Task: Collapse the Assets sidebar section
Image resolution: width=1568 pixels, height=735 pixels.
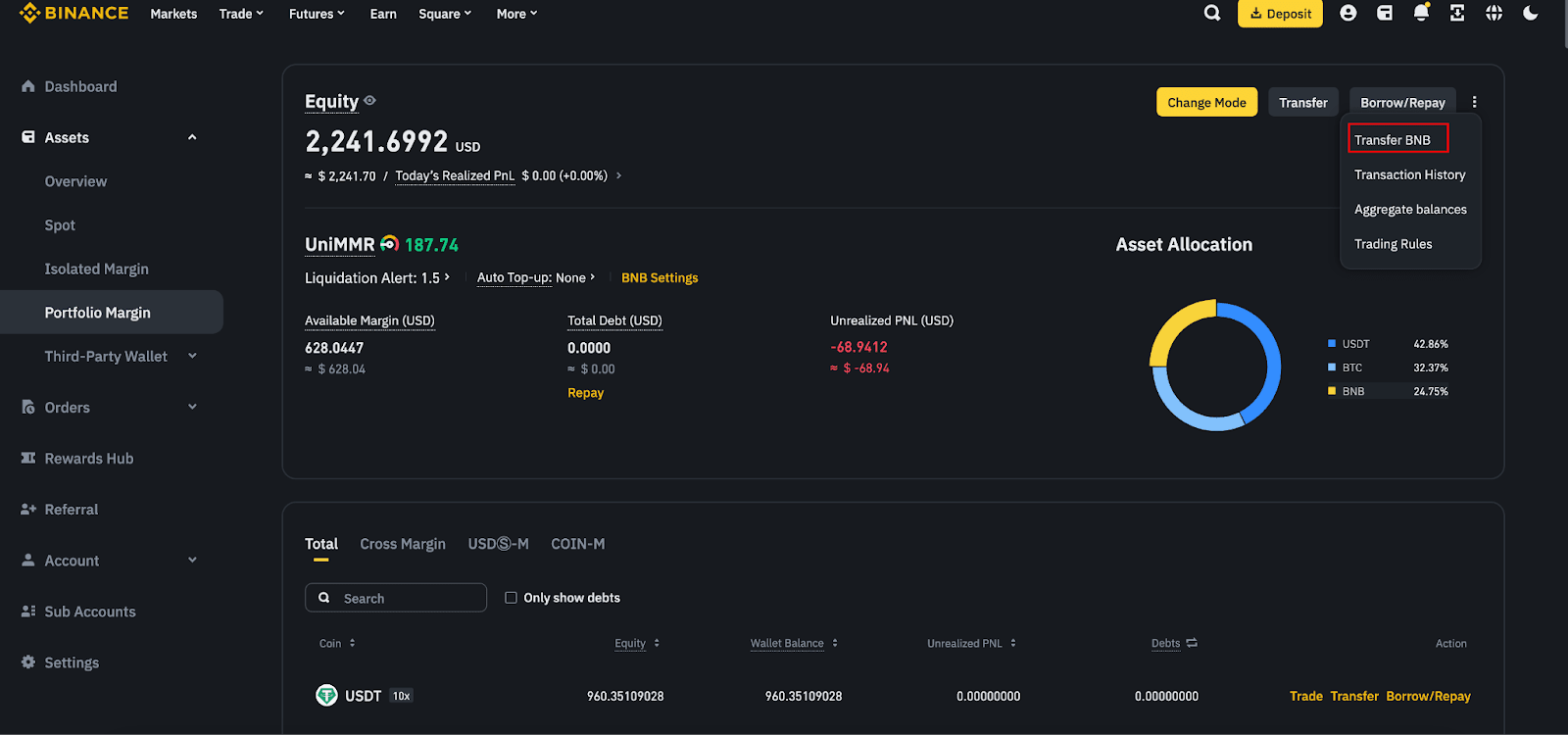Action: (192, 137)
